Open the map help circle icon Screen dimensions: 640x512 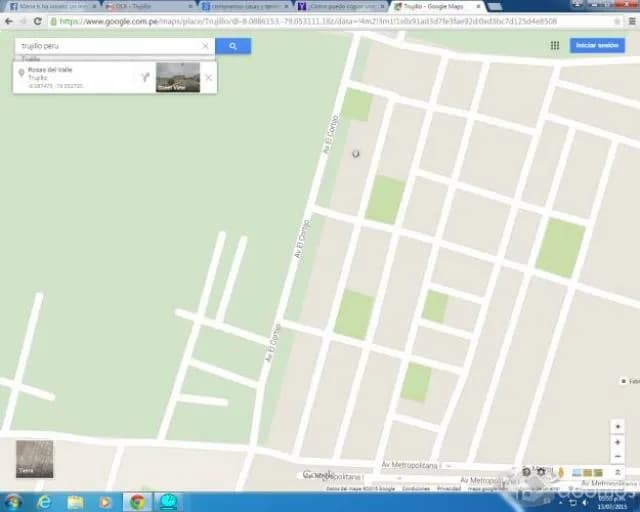(x=527, y=472)
